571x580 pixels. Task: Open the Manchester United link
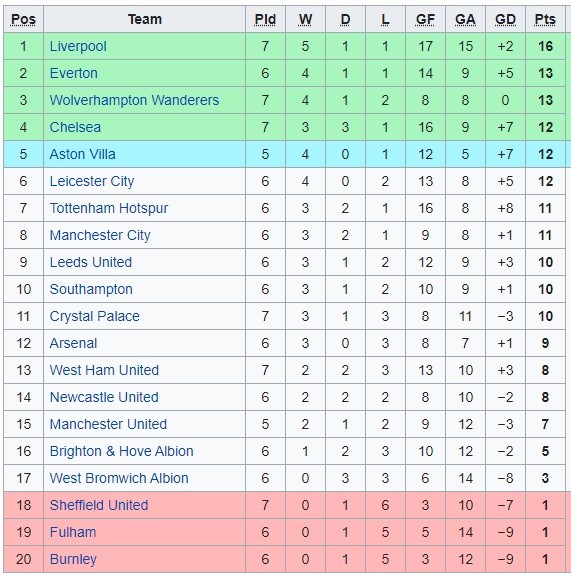(108, 424)
